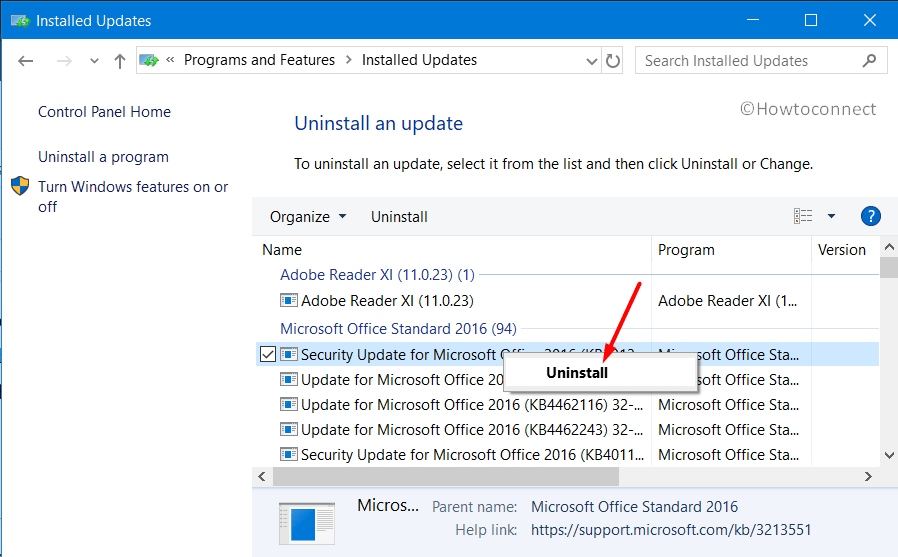This screenshot has height=557, width=898.
Task: Click the search magnifier icon
Action: [x=869, y=60]
